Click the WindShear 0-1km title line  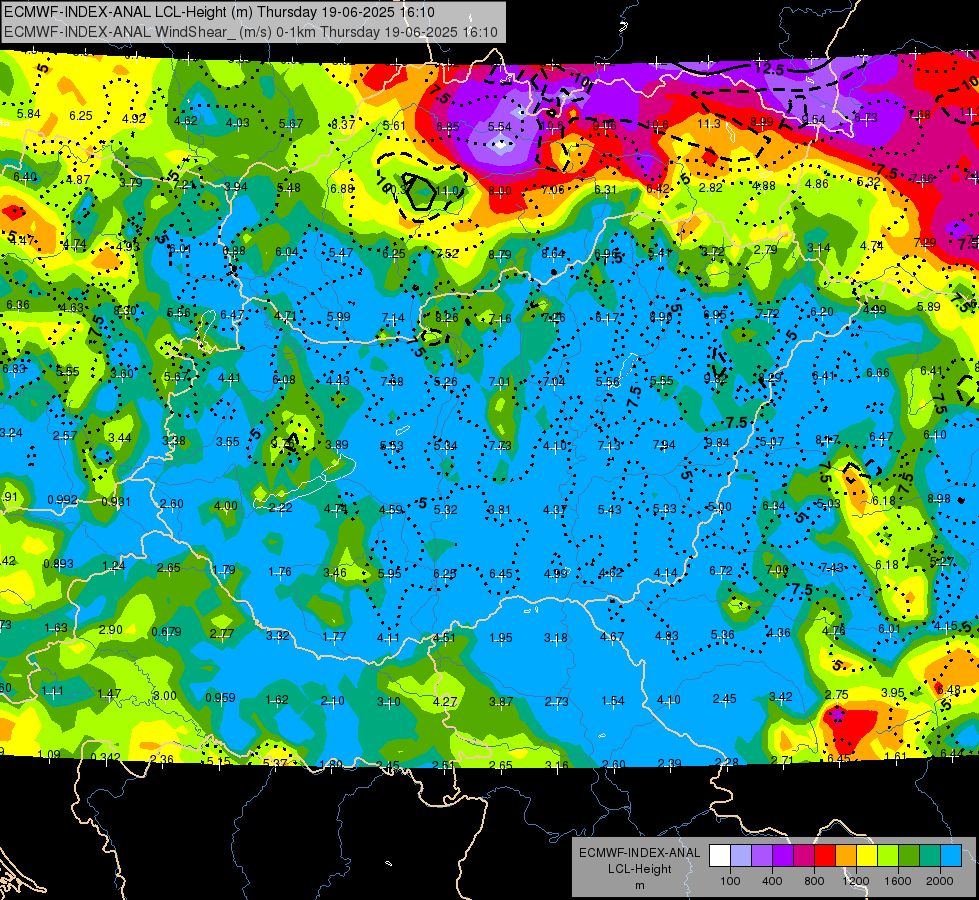(x=250, y=32)
